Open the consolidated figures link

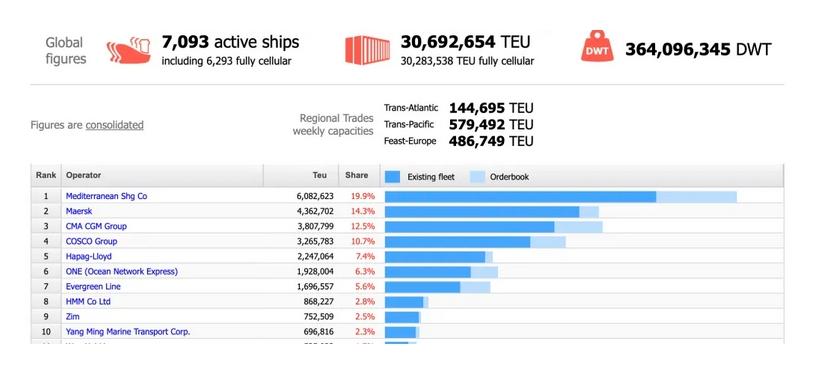tap(115, 125)
